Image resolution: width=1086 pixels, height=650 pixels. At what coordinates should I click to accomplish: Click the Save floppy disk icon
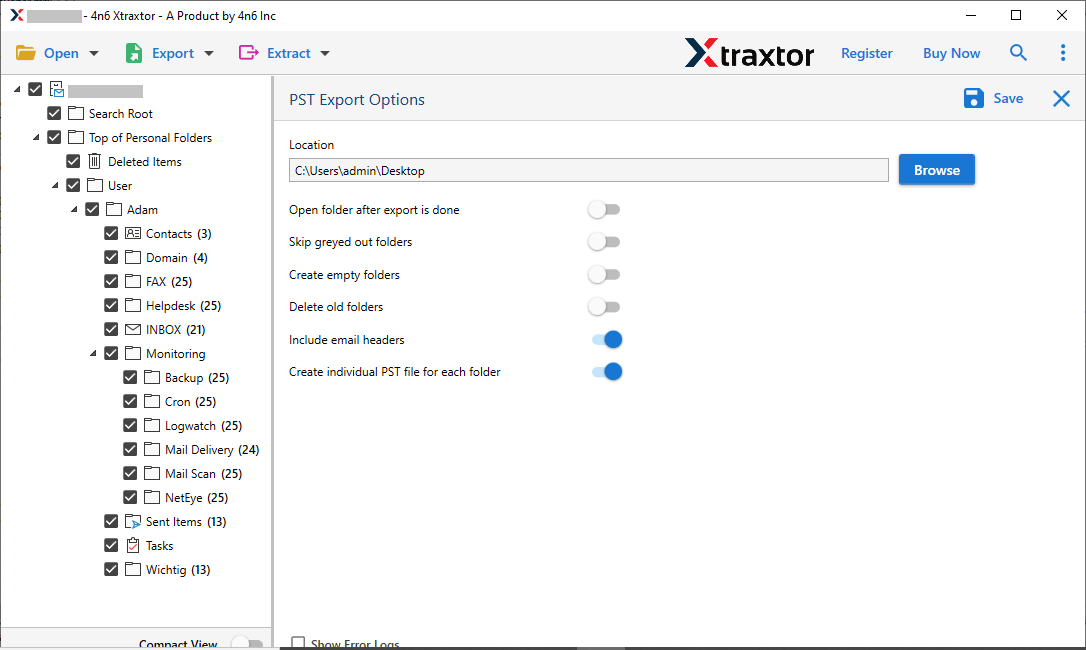[x=973, y=98]
